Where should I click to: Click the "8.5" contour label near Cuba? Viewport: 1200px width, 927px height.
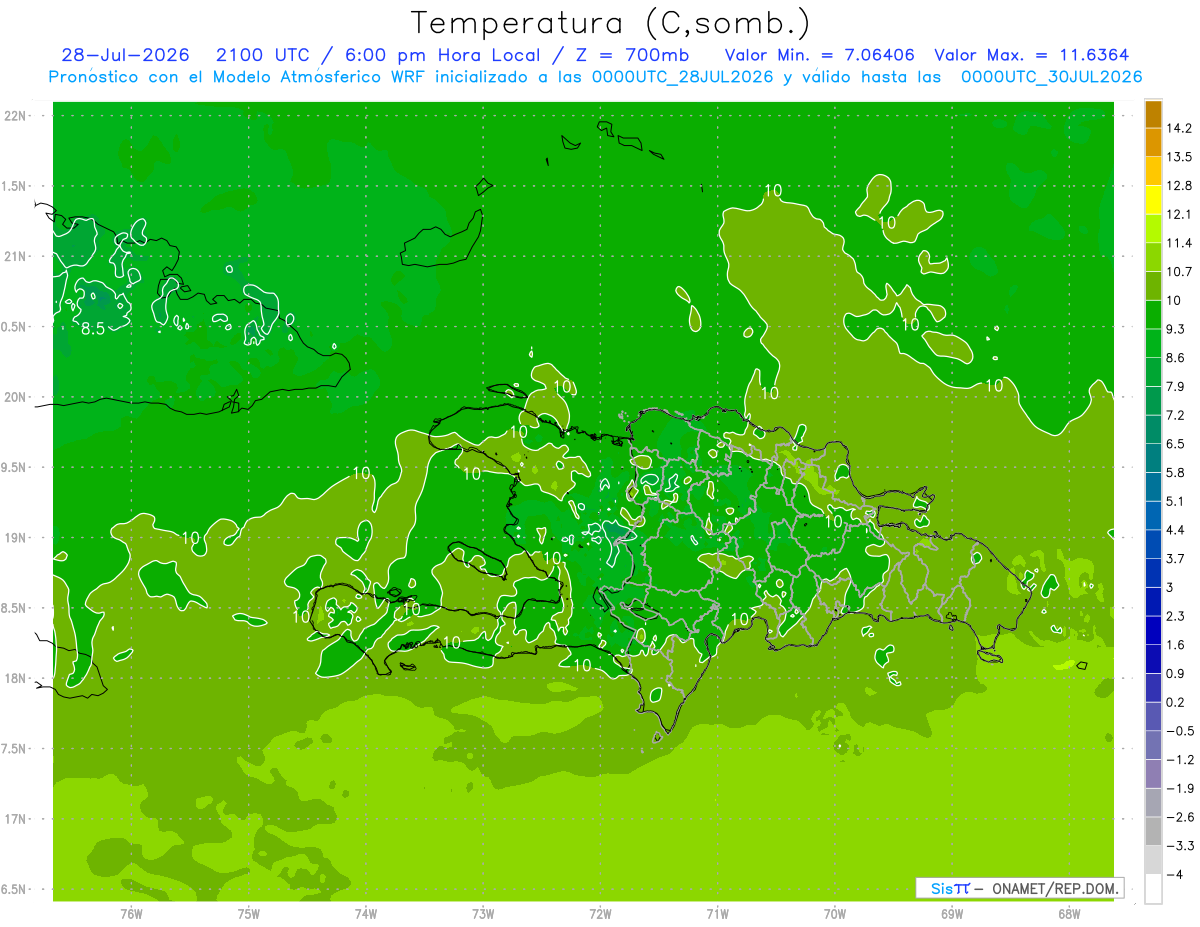92,328
